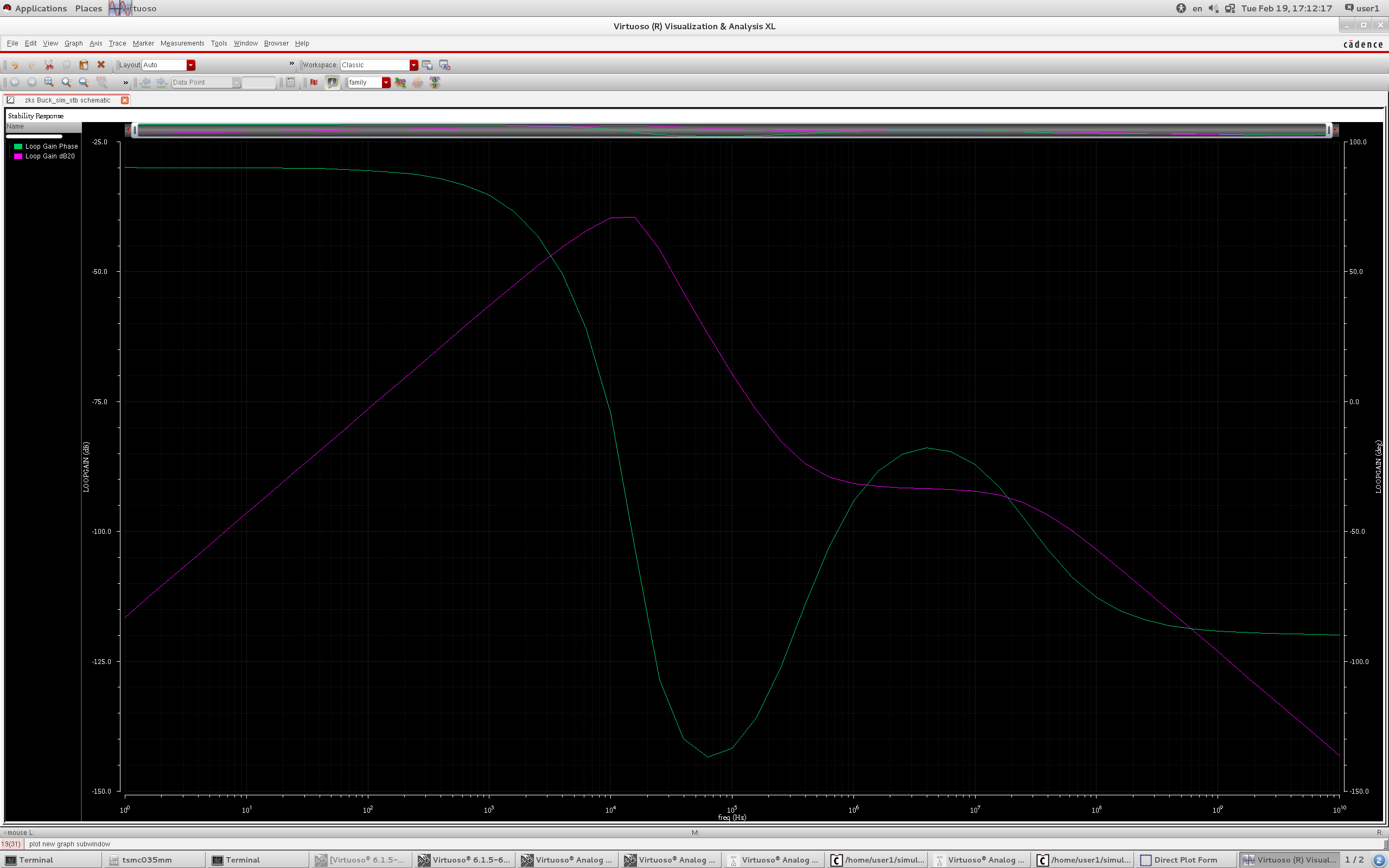Open the Graph menu
This screenshot has height=868, width=1389.
coord(73,43)
